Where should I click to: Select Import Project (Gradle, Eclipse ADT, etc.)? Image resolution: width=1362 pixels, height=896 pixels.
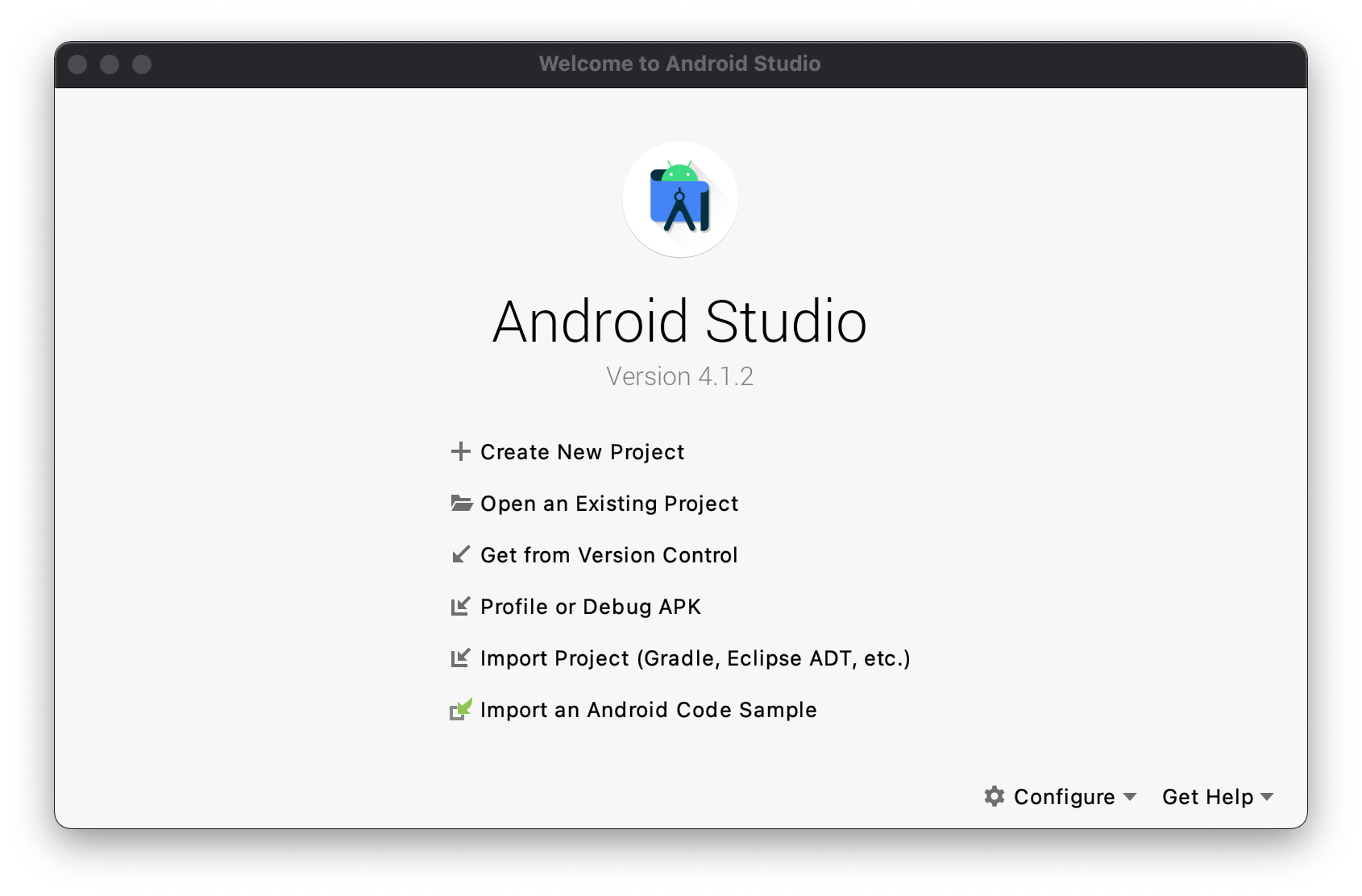[x=694, y=658]
